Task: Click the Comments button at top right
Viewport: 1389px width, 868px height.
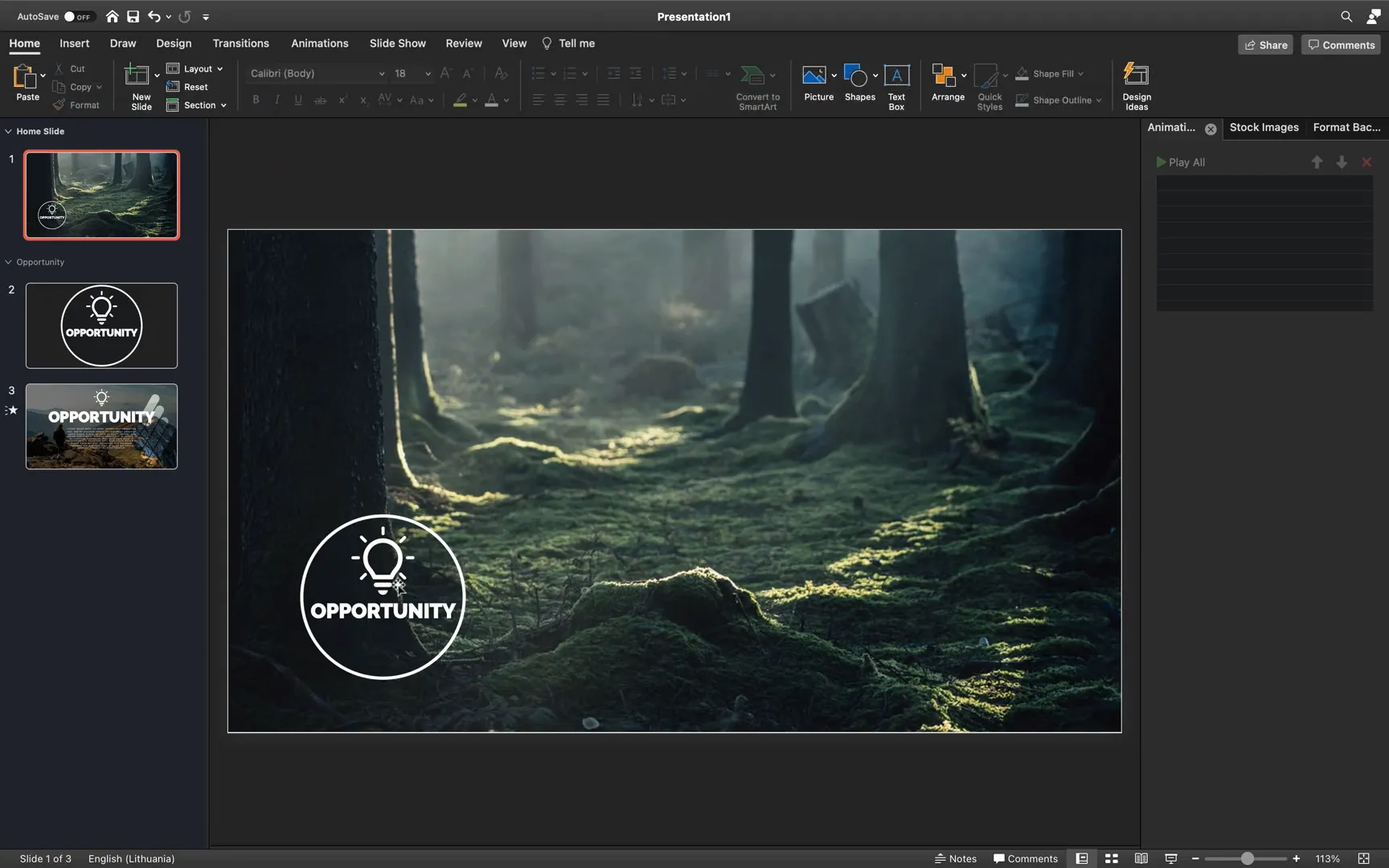Action: pos(1341,45)
